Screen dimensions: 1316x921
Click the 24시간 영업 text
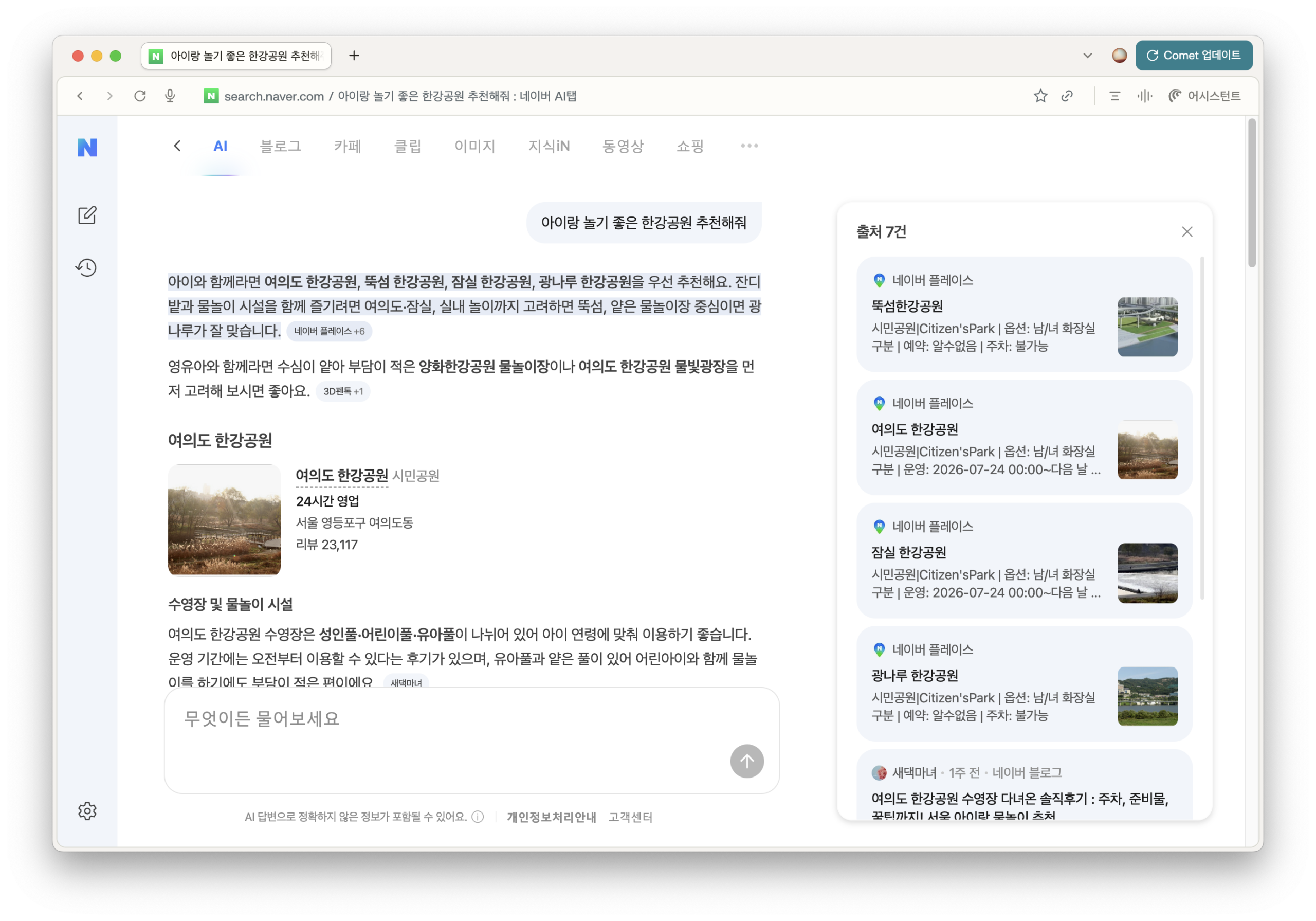[x=327, y=501]
